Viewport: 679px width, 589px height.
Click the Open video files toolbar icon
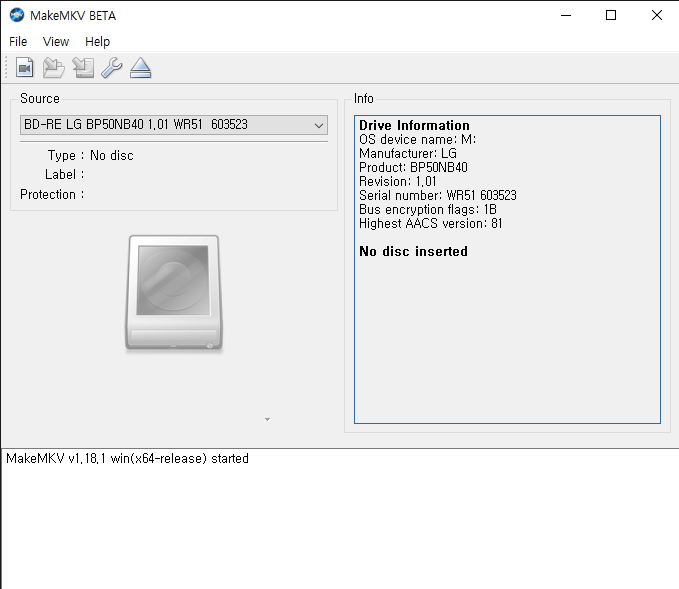[x=25, y=68]
